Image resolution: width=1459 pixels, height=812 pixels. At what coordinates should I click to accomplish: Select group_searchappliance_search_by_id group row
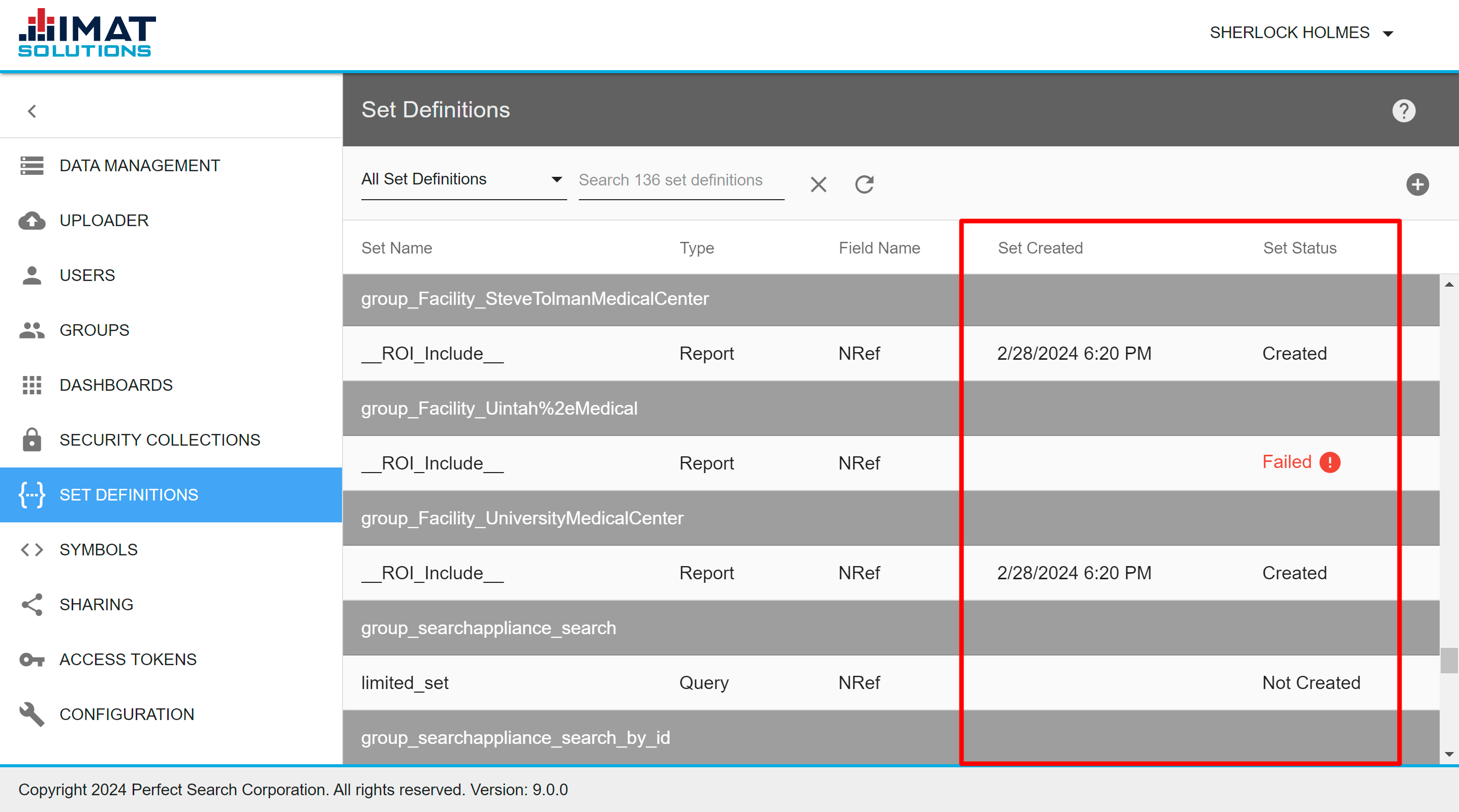coord(891,738)
